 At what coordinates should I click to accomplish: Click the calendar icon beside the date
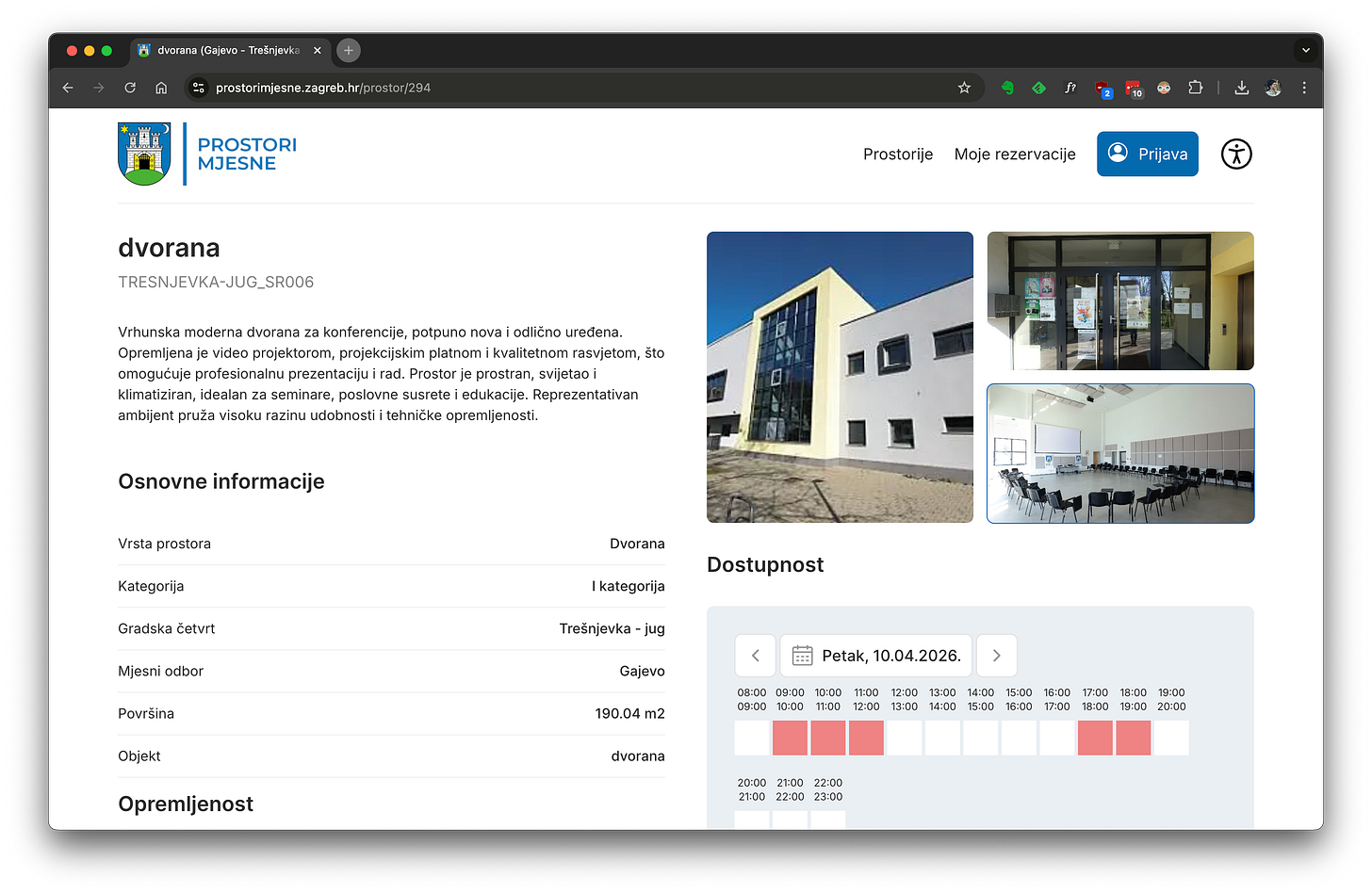pyautogui.click(x=802, y=656)
